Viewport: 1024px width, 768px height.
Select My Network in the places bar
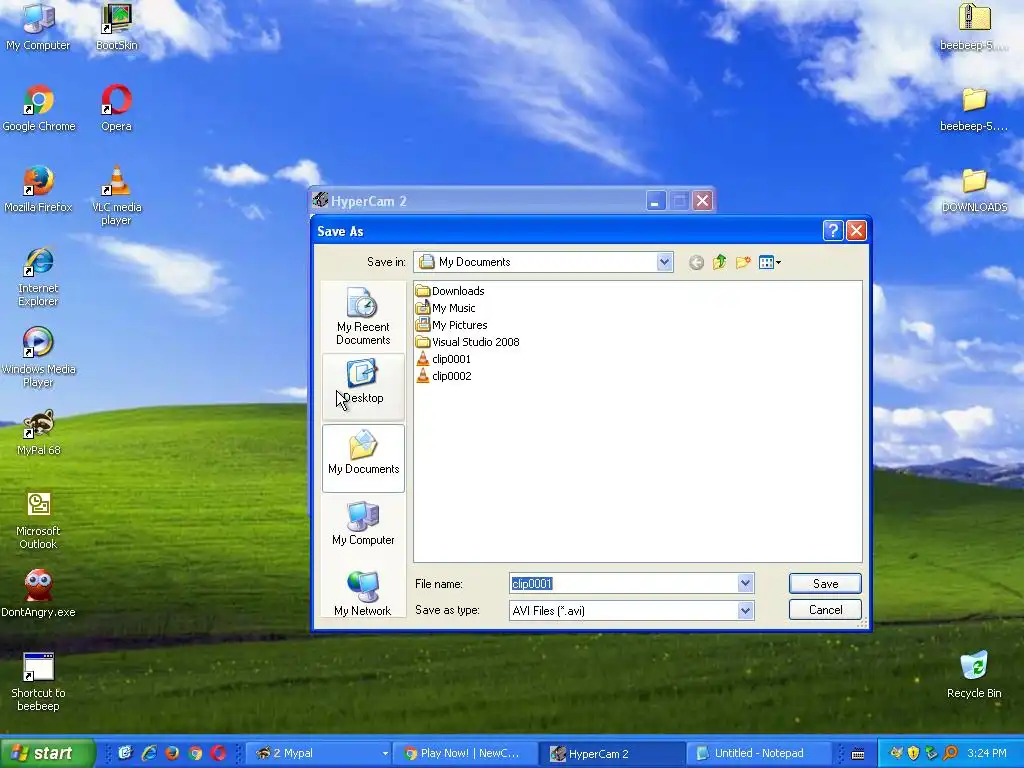(x=363, y=593)
